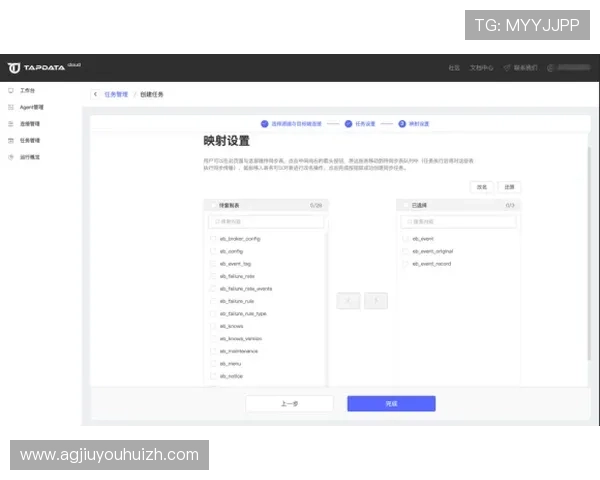Check the eb_failure_rate table
This screenshot has height=480, width=600.
[213, 276]
